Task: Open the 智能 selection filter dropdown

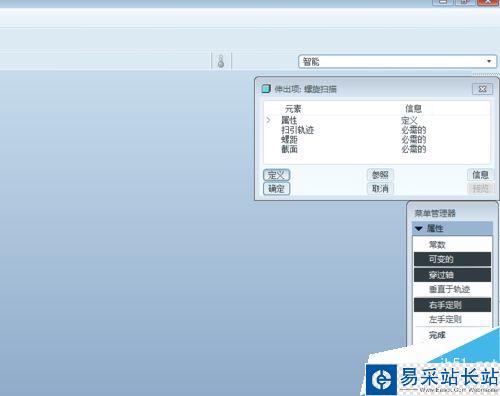Action: point(397,61)
